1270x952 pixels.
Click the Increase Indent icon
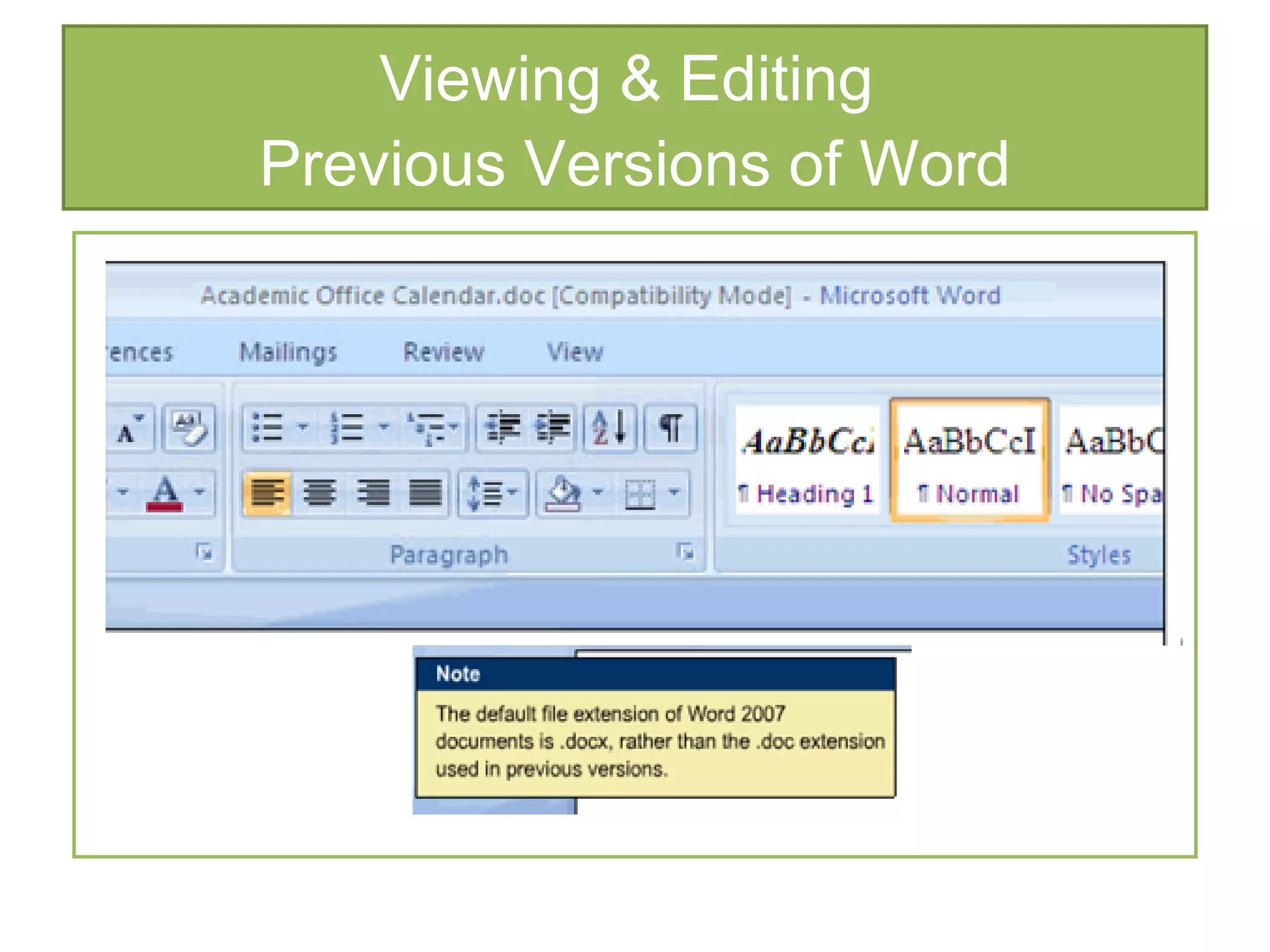click(553, 427)
